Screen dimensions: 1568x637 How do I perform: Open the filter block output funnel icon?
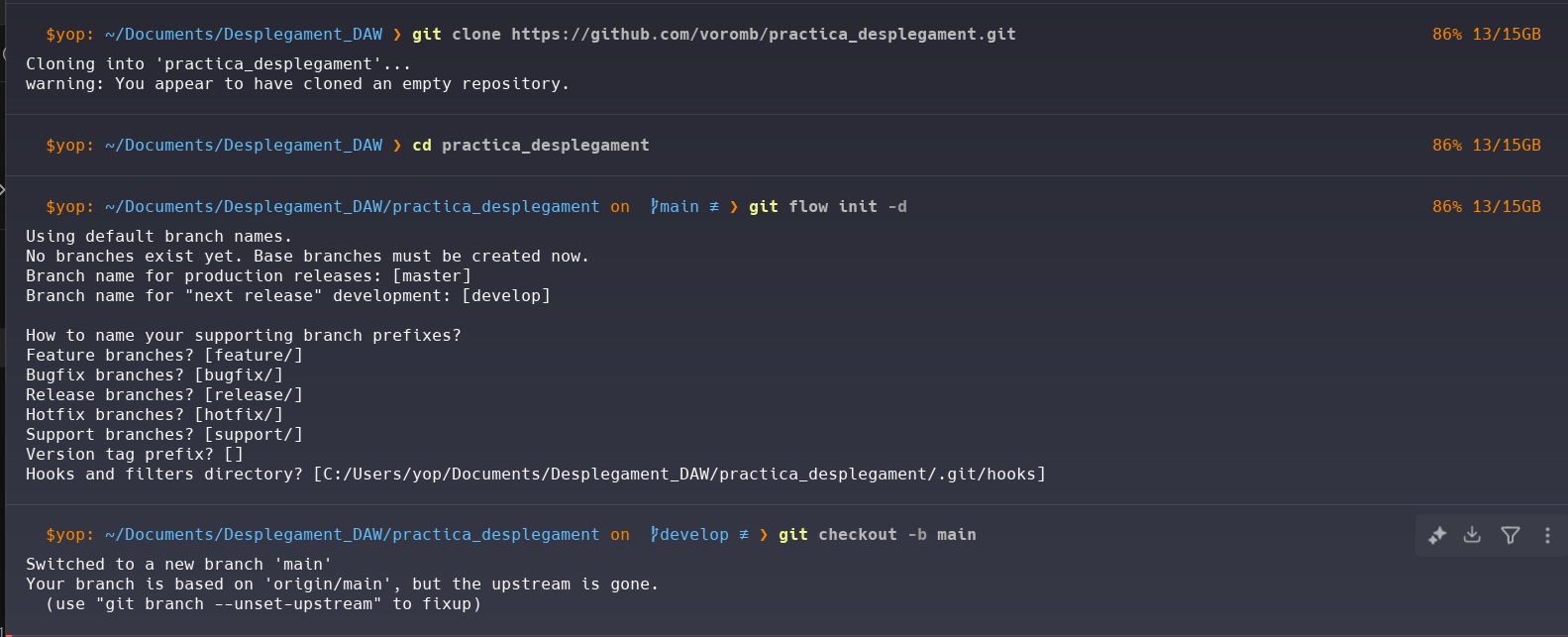pyautogui.click(x=1511, y=535)
